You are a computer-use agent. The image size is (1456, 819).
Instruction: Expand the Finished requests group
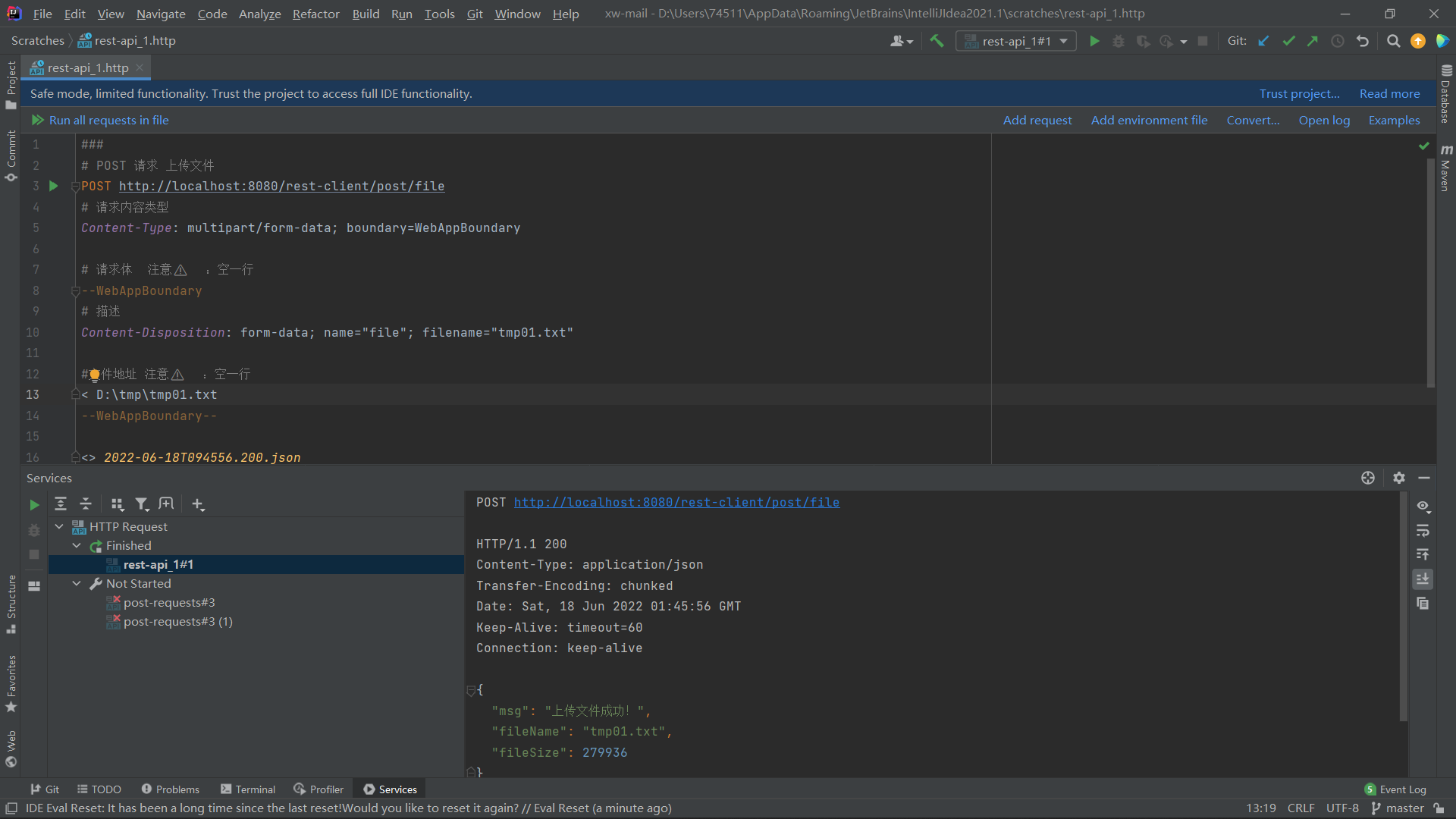point(77,545)
